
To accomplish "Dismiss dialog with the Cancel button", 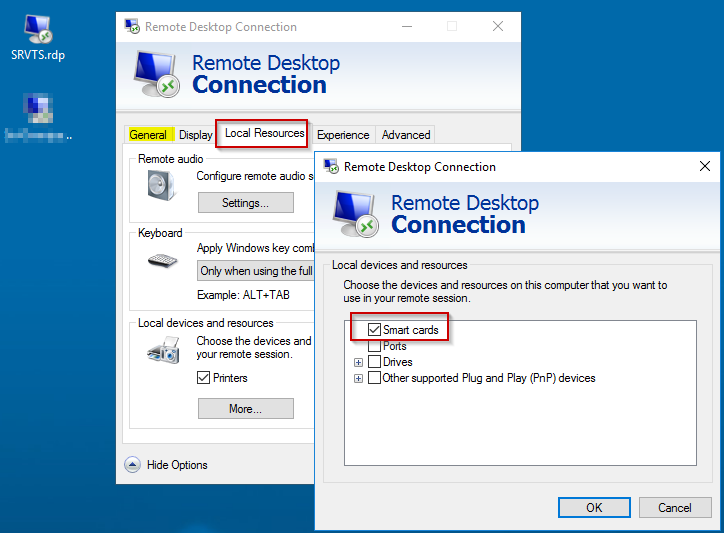I will pyautogui.click(x=675, y=508).
